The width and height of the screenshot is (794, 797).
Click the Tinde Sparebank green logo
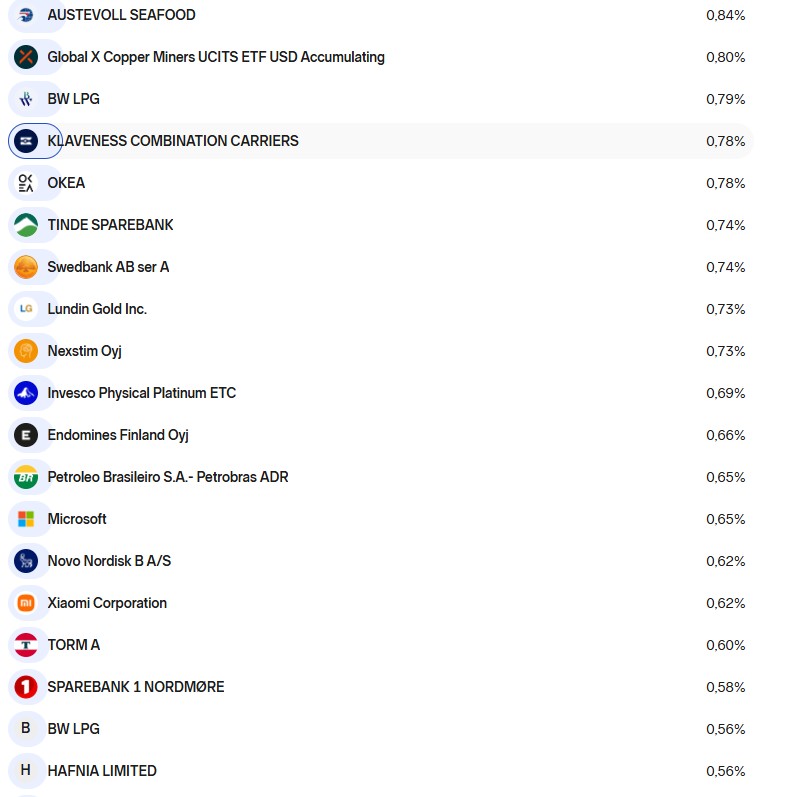pyautogui.click(x=26, y=225)
